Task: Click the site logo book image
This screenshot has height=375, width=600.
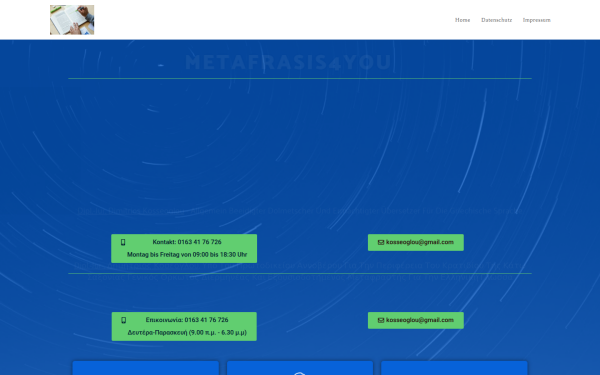Action: tap(72, 20)
